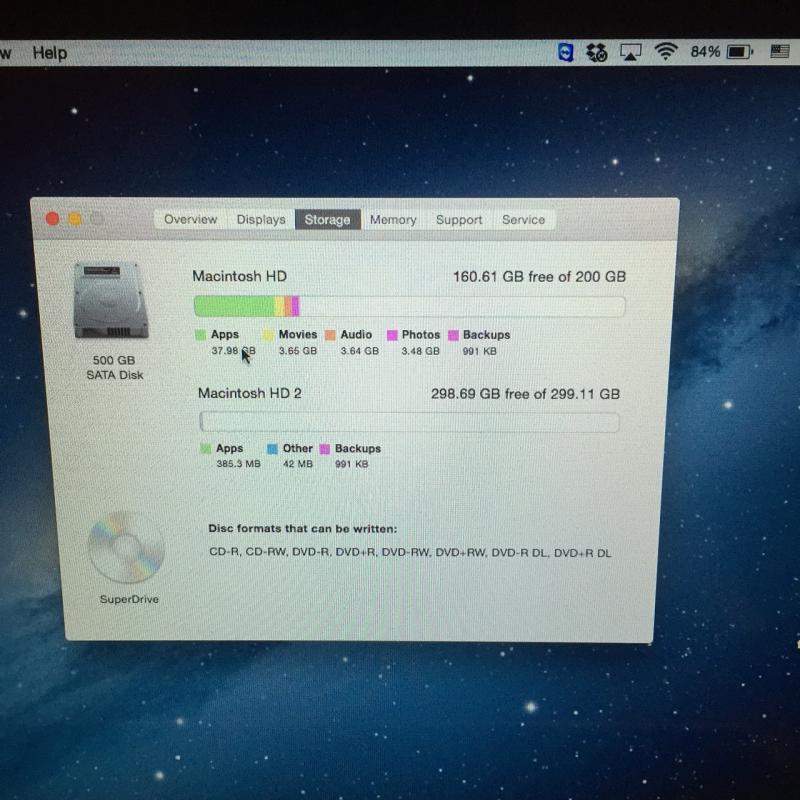Click the green Apps swatch for Macintosh HD
The width and height of the screenshot is (800, 800).
pyautogui.click(x=200, y=335)
